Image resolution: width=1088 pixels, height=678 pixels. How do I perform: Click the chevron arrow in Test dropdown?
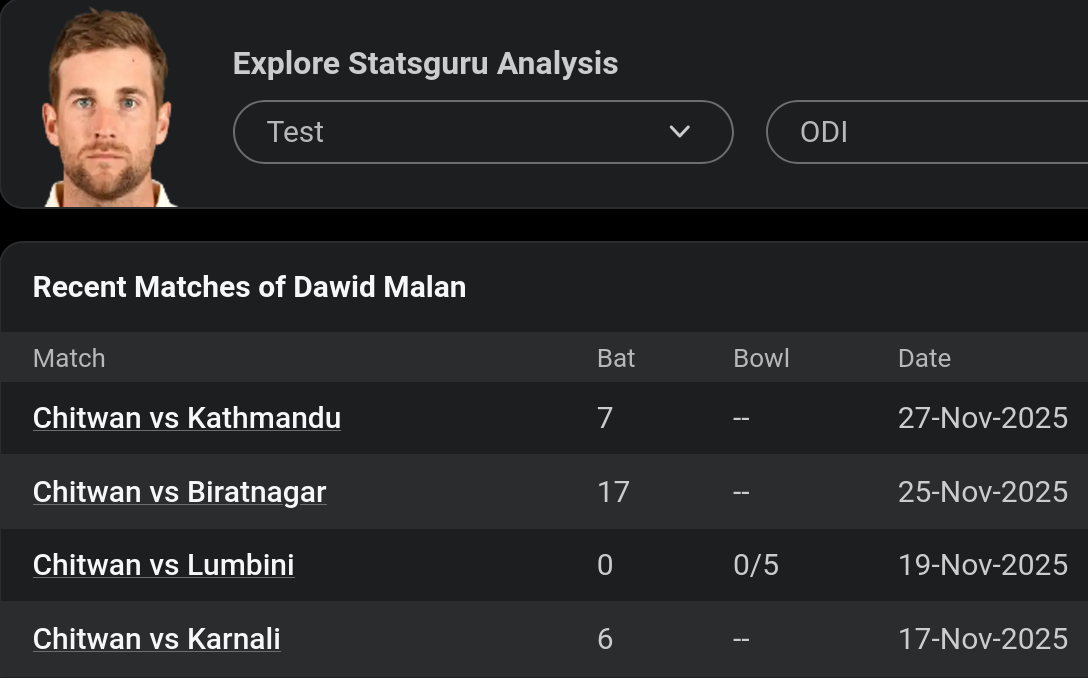[679, 132]
